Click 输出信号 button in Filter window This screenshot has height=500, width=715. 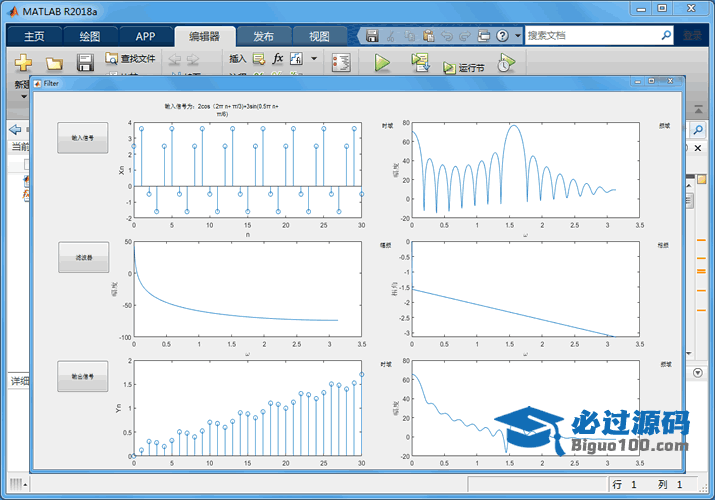[83, 376]
